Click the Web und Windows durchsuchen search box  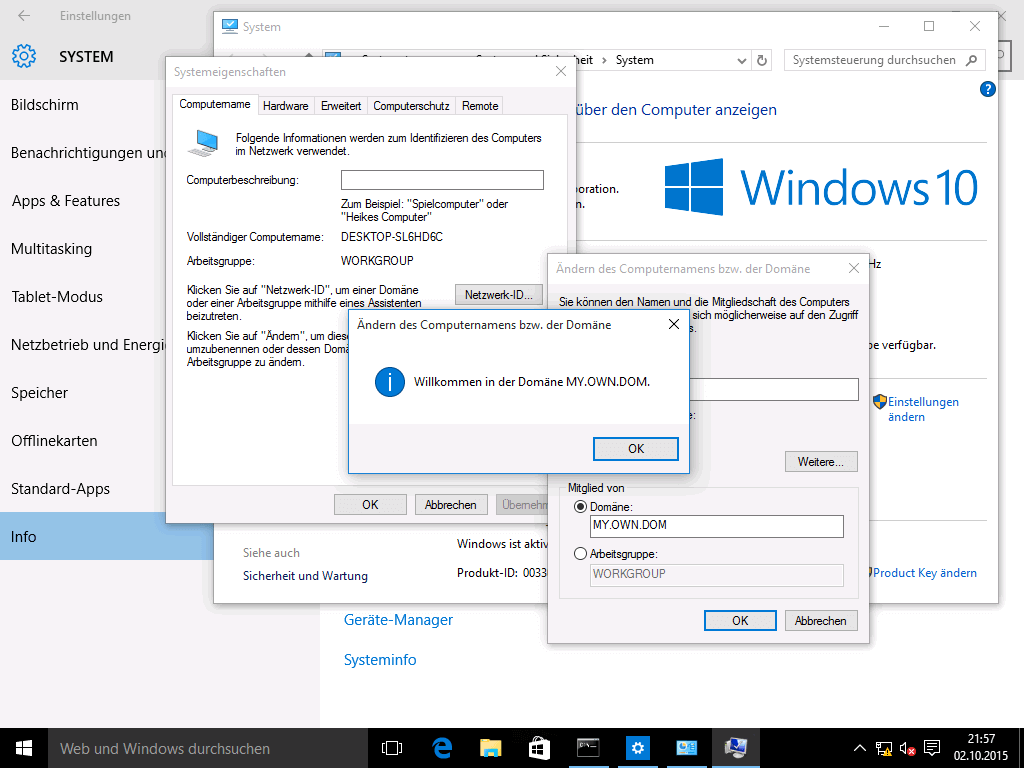pos(208,748)
